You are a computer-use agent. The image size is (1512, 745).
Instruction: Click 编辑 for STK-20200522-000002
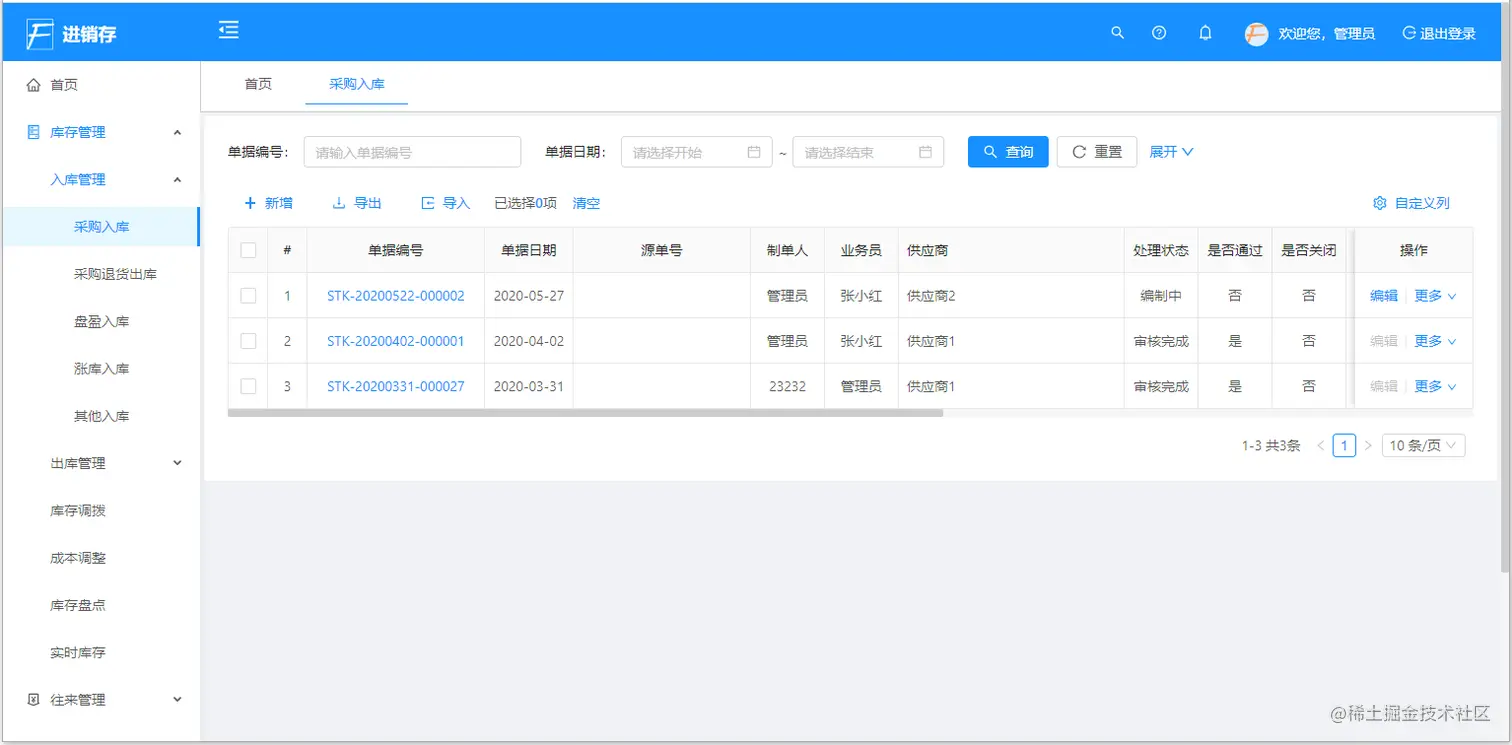tap(1384, 296)
